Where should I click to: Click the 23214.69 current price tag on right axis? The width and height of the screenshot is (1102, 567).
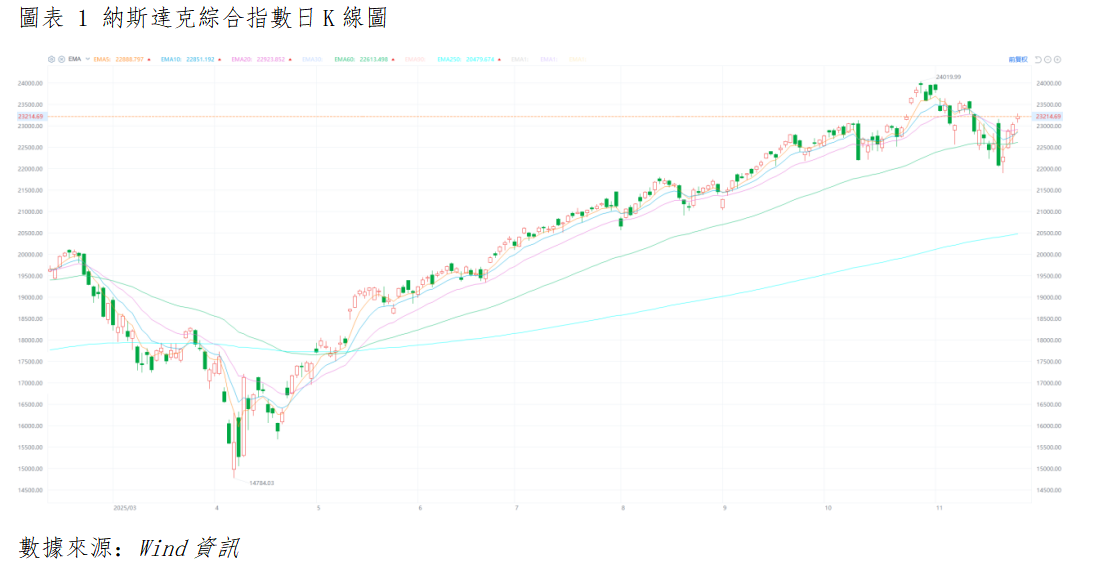coord(1048,116)
